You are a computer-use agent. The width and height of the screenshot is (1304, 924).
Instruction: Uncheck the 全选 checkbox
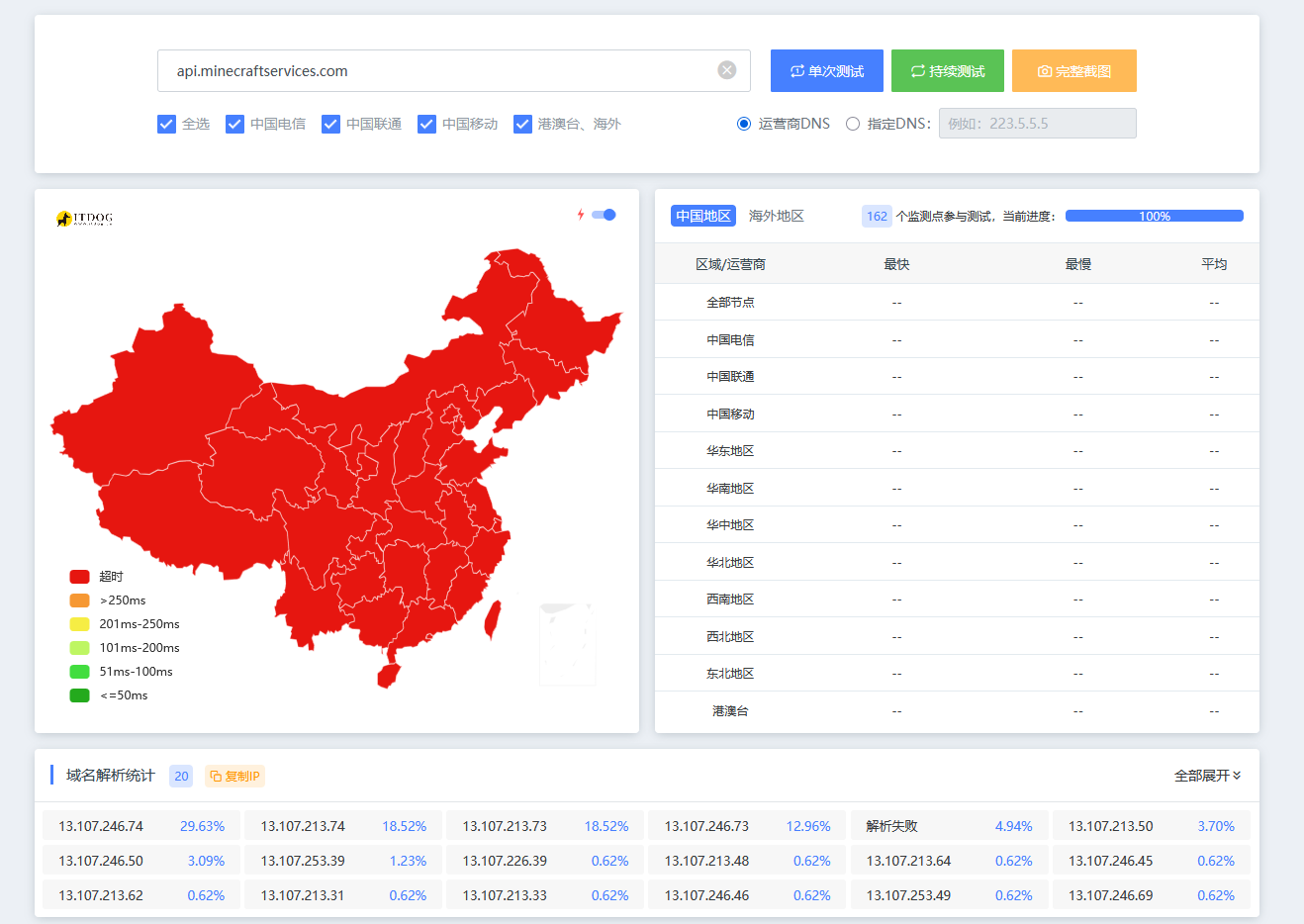click(x=166, y=124)
